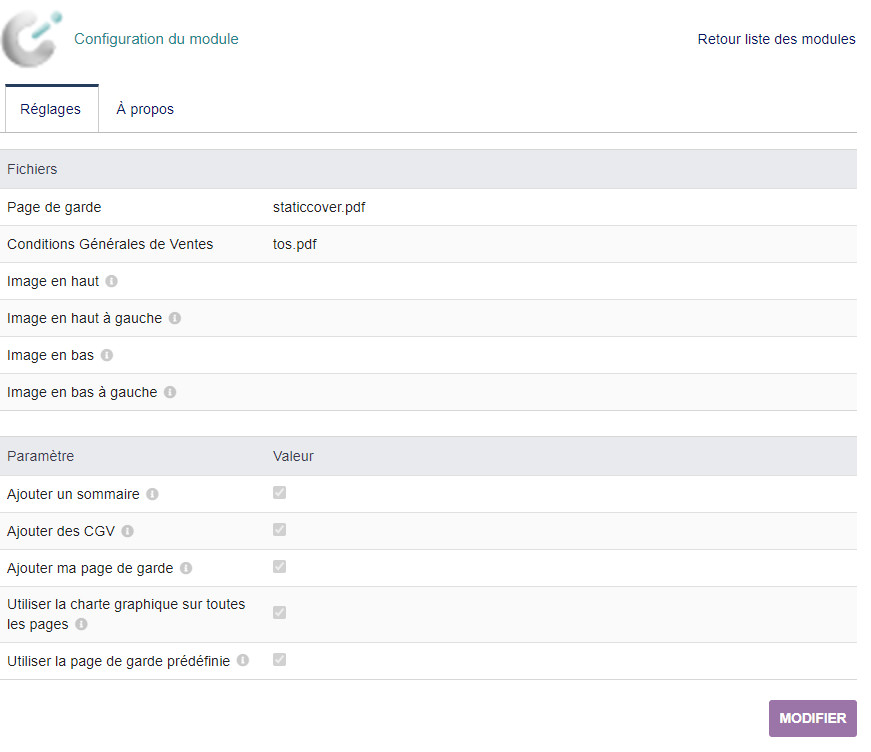Toggle the Ajouter un sommaire checkbox

click(280, 493)
